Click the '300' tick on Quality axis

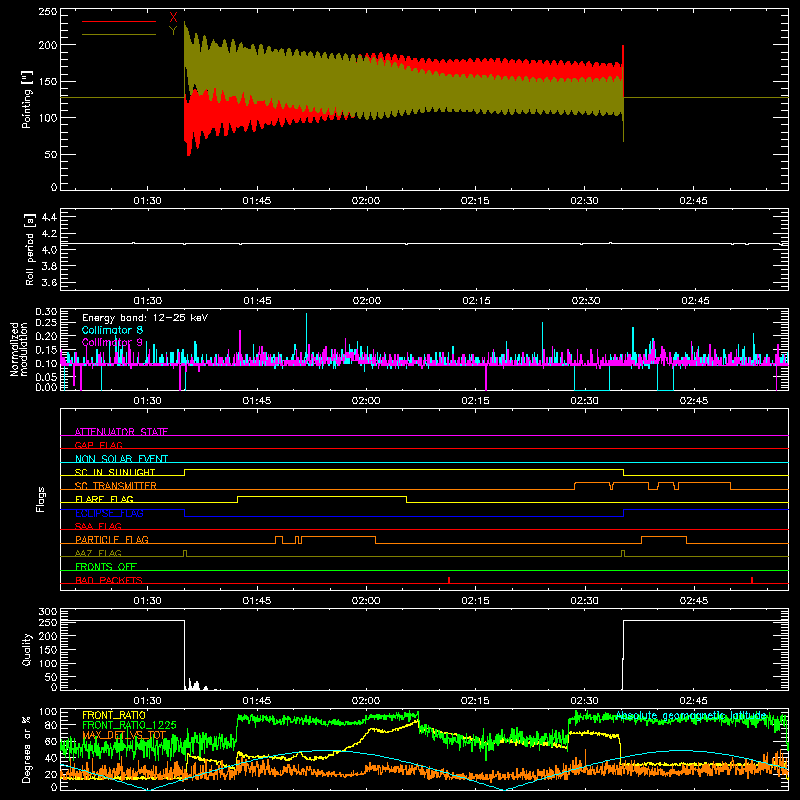point(47,612)
